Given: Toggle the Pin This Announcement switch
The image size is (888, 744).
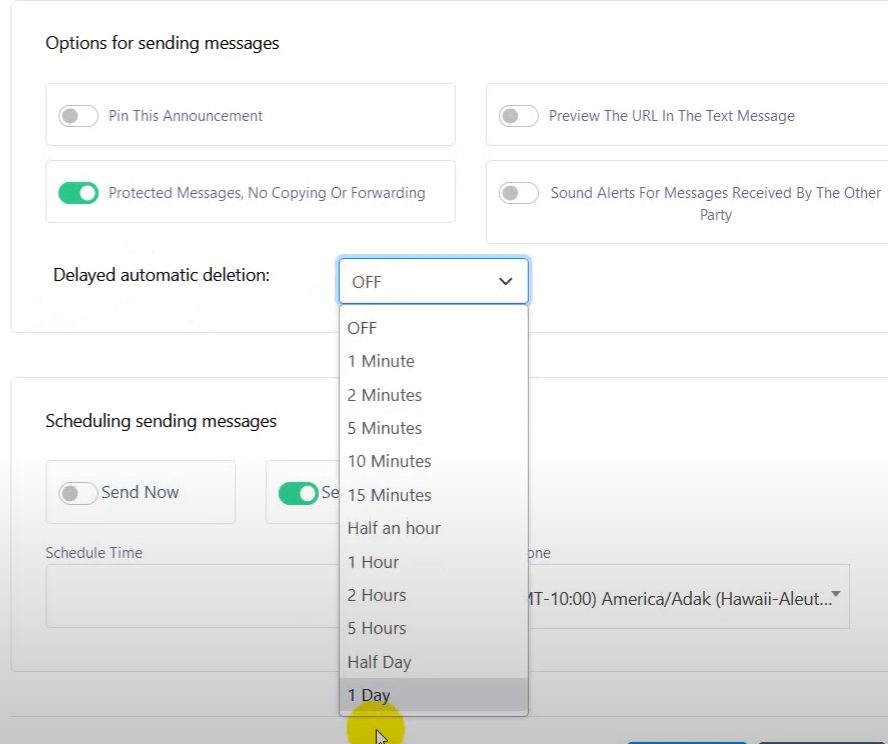Looking at the screenshot, I should (x=78, y=115).
